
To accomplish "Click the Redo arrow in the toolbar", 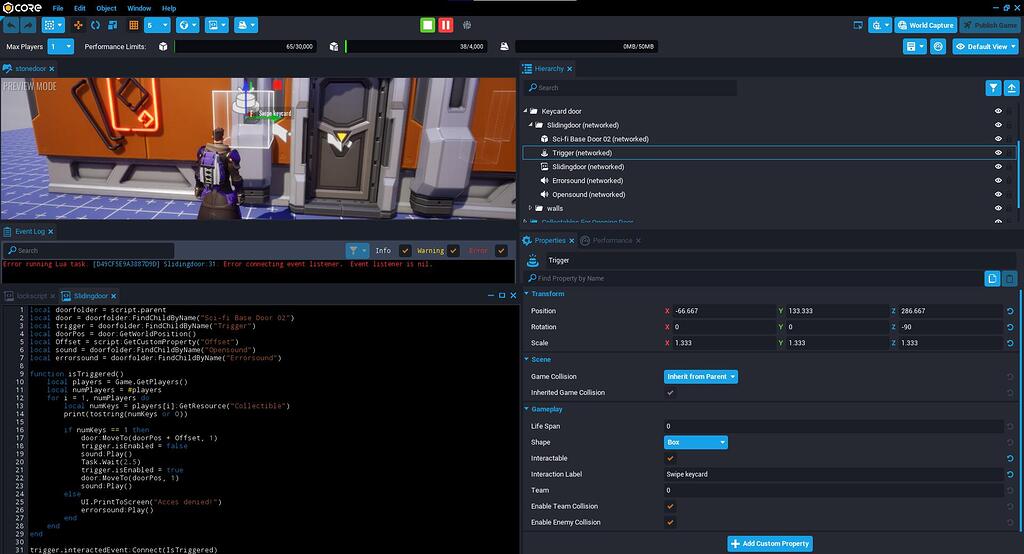I will pyautogui.click(x=28, y=25).
